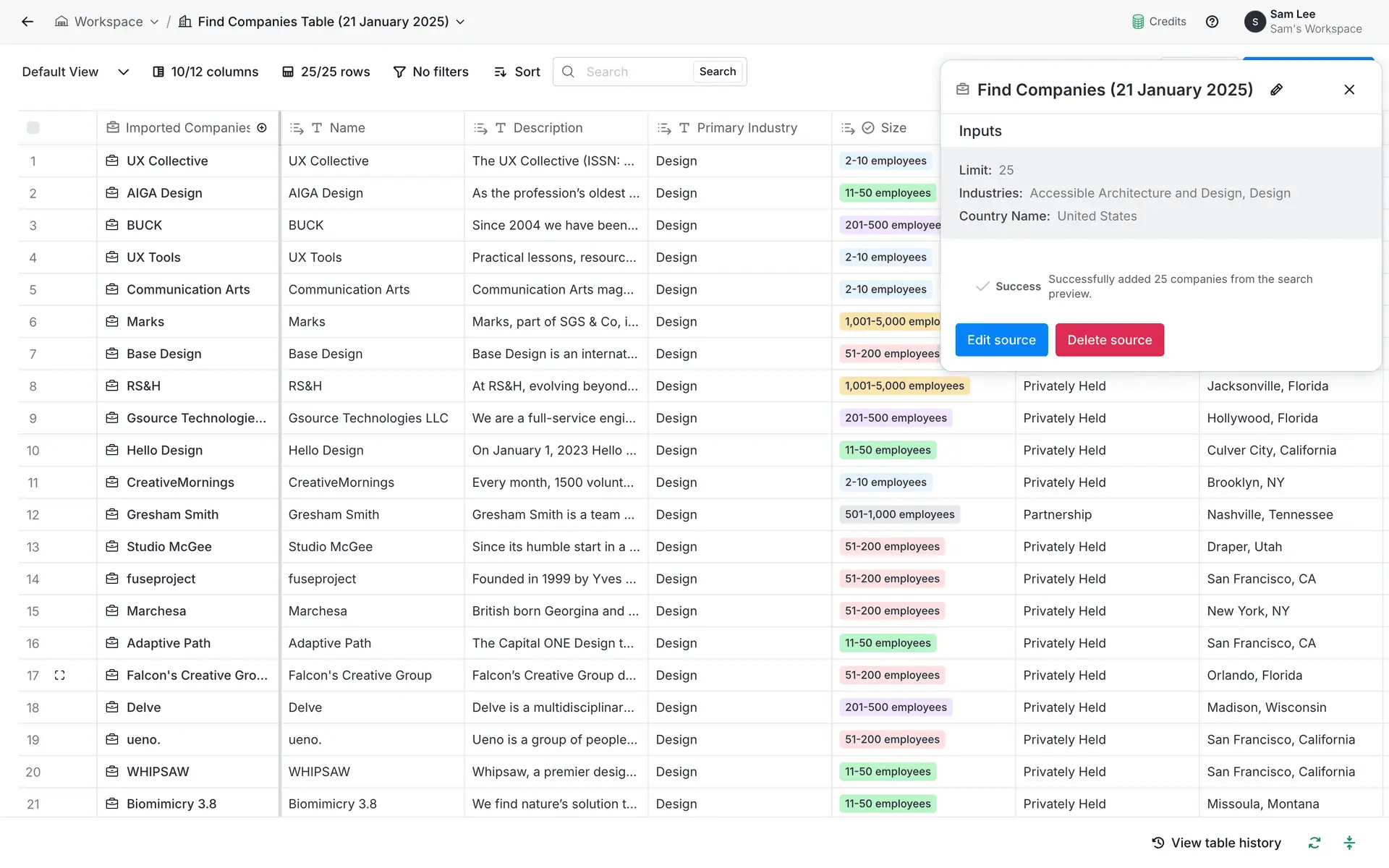Click the help question mark icon
Image resolution: width=1389 pixels, height=868 pixels.
[1212, 22]
